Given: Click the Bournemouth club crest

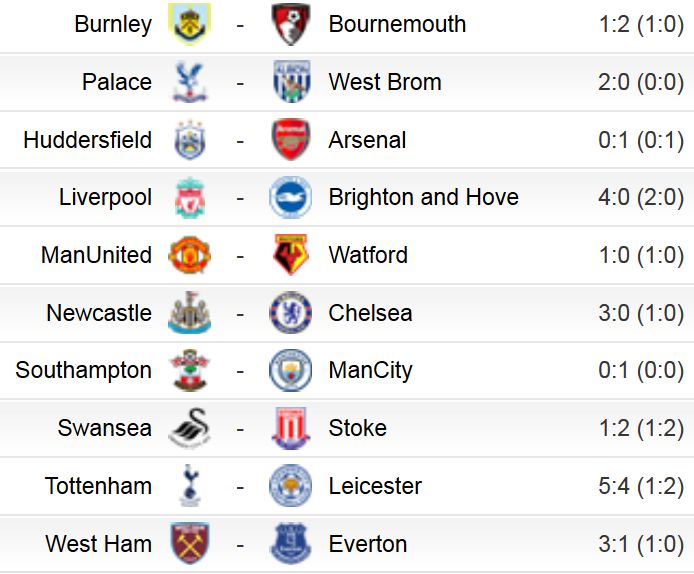Looking at the screenshot, I should (x=291, y=24).
